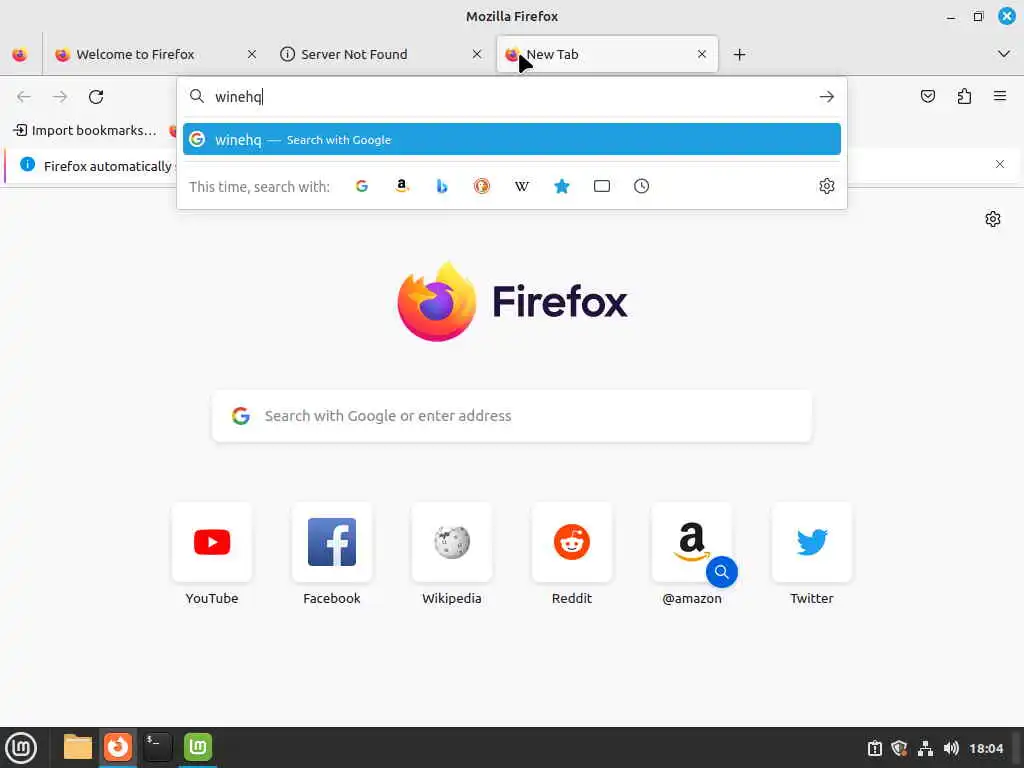Search this time with DuckDuckGo icon
Image resolution: width=1024 pixels, height=768 pixels.
[482, 186]
